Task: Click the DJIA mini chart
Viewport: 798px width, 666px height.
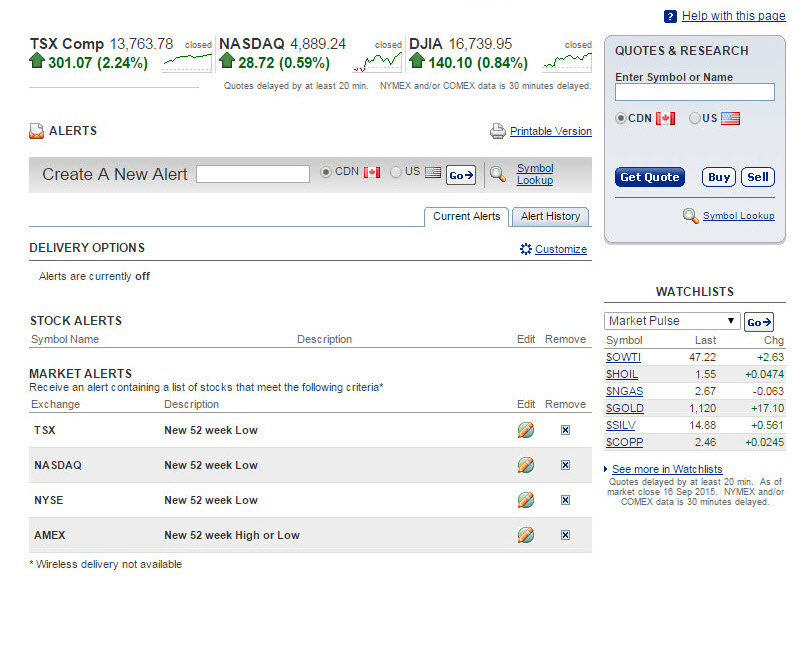Action: coord(567,63)
